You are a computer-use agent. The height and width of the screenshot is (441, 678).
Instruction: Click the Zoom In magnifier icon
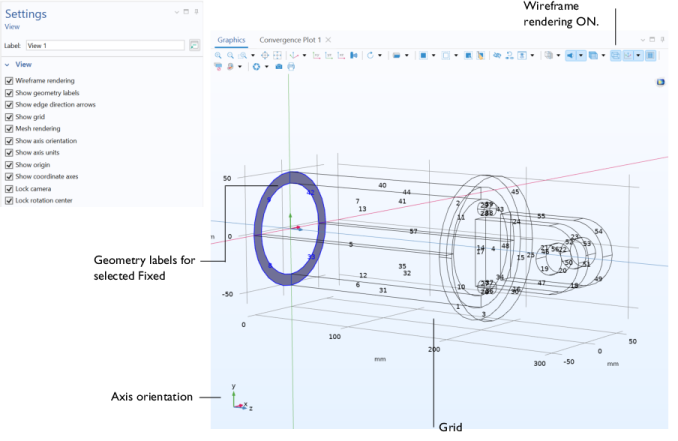pyautogui.click(x=219, y=55)
